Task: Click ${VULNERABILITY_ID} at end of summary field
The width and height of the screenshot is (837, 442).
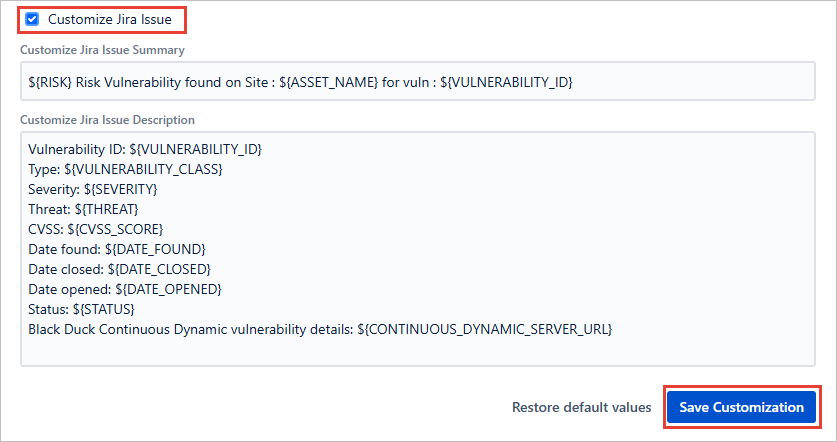Action: (x=512, y=81)
